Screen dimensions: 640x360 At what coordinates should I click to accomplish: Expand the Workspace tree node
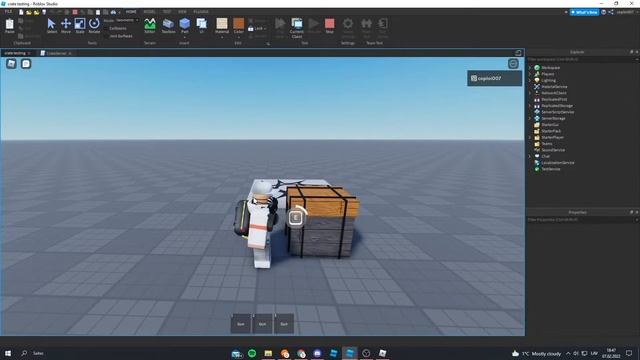coord(530,68)
